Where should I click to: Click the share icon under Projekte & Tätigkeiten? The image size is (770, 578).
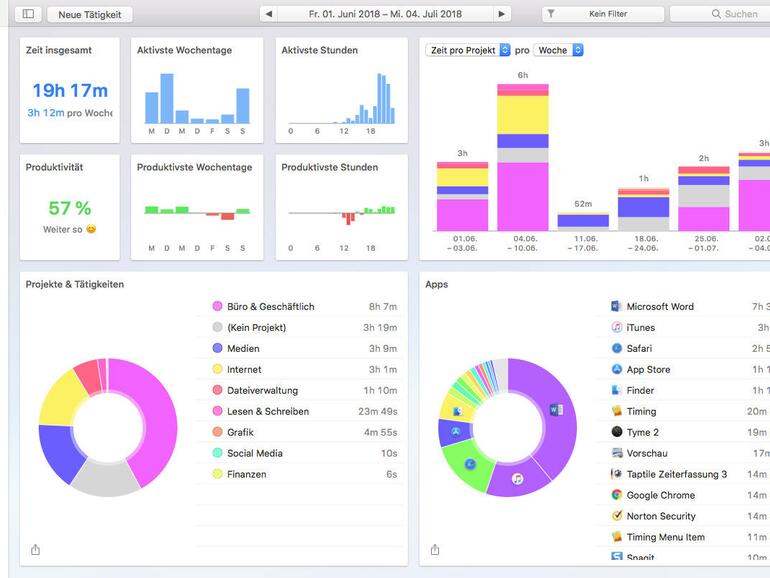(35, 550)
